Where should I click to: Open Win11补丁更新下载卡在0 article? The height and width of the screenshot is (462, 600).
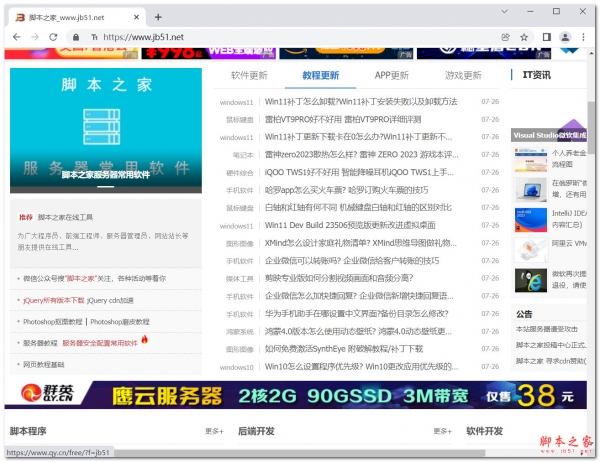[x=358, y=137]
